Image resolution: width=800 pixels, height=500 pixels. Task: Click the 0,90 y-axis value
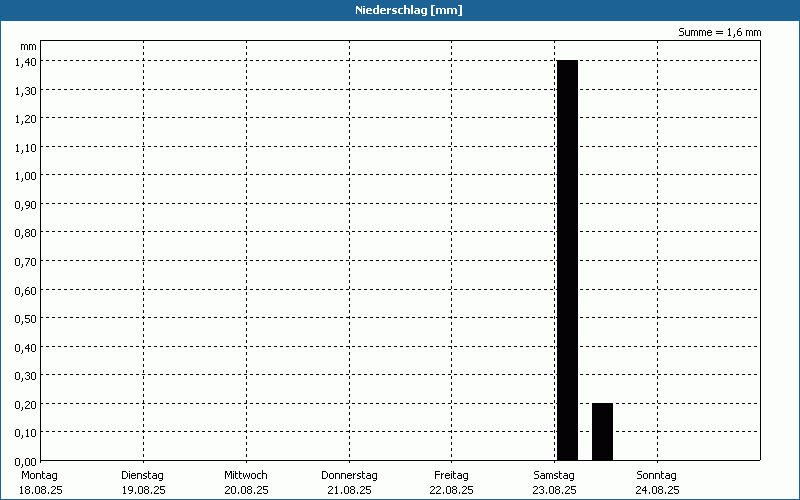(26, 205)
